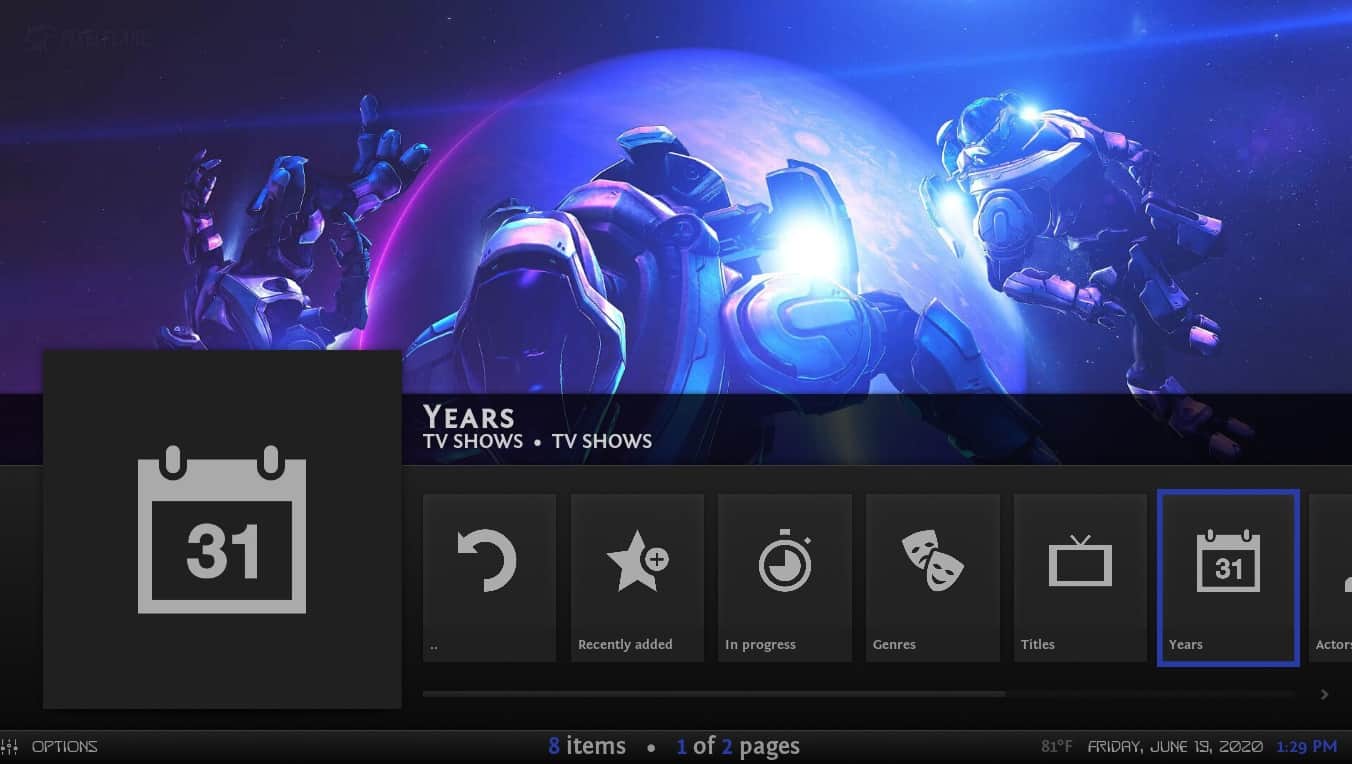Click the "TV Shows • TV Shows" breadcrumb
1352x764 pixels.
point(537,441)
